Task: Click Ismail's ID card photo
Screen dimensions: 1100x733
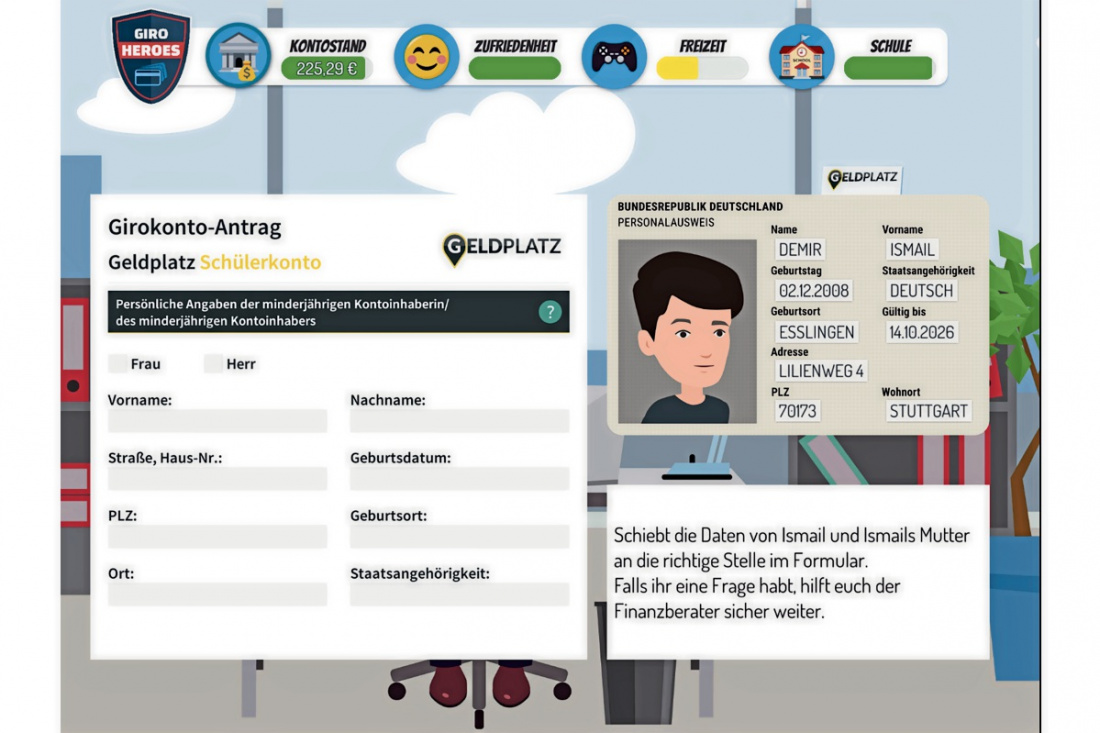Action: [x=687, y=331]
